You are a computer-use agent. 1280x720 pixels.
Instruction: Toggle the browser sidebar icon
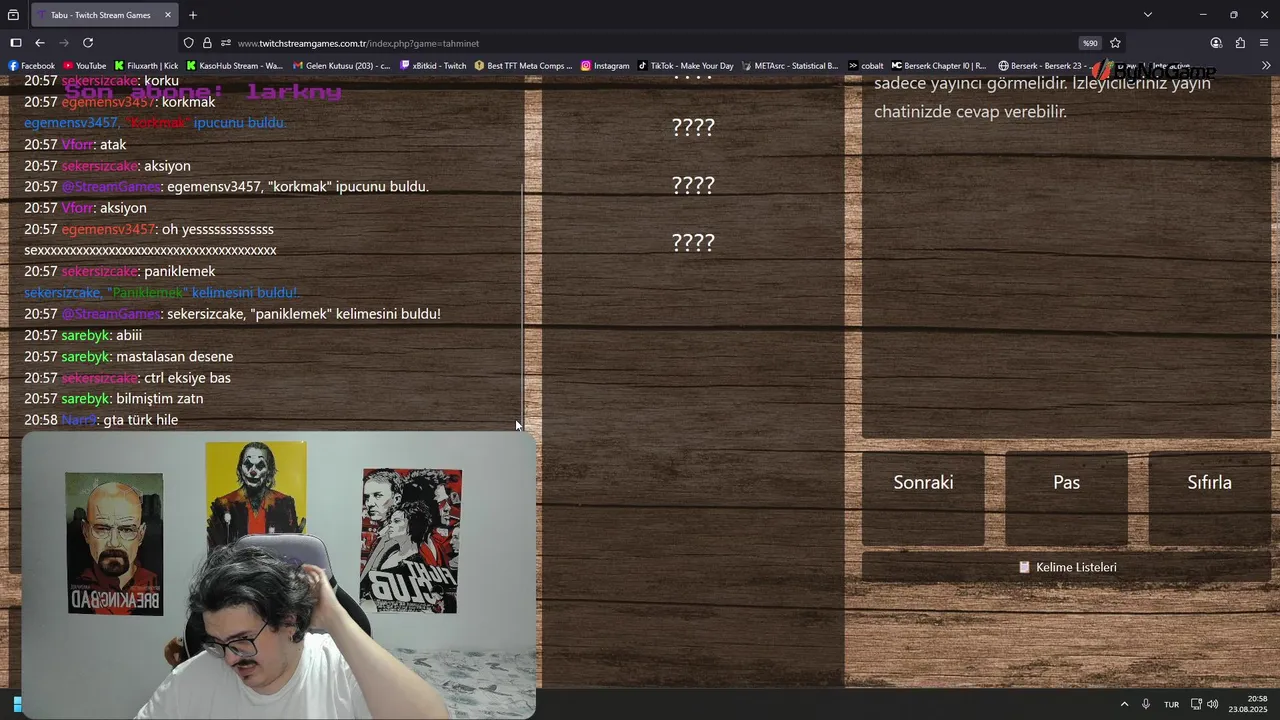point(16,43)
